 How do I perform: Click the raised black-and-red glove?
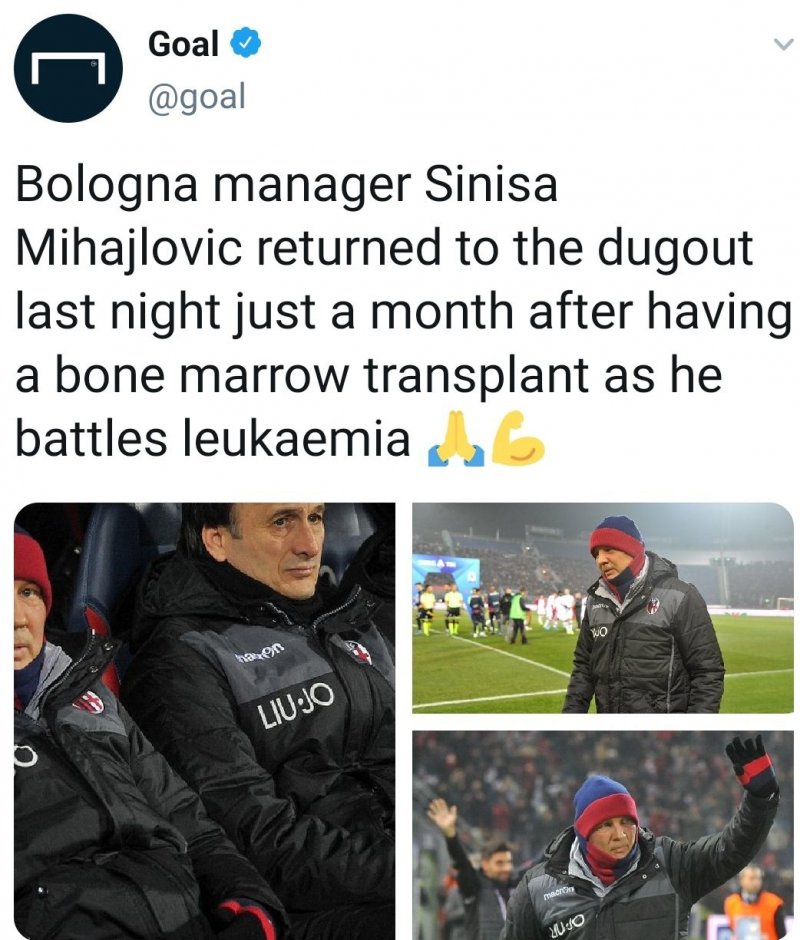coord(751,765)
